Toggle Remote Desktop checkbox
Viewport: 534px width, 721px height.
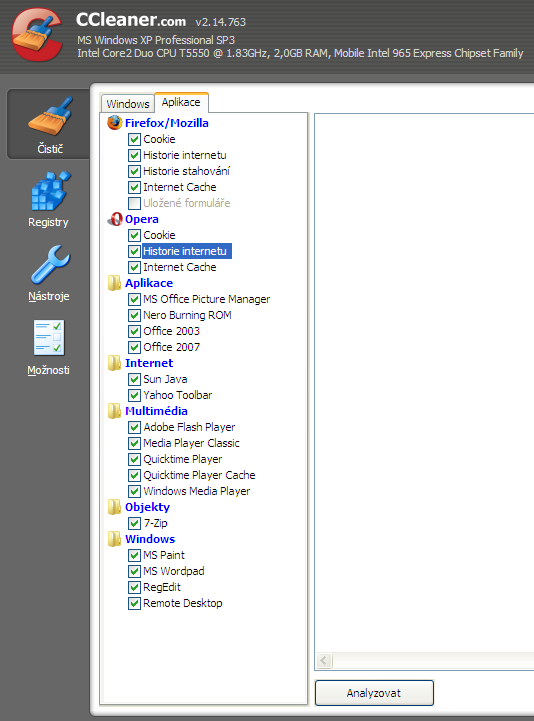[x=134, y=603]
